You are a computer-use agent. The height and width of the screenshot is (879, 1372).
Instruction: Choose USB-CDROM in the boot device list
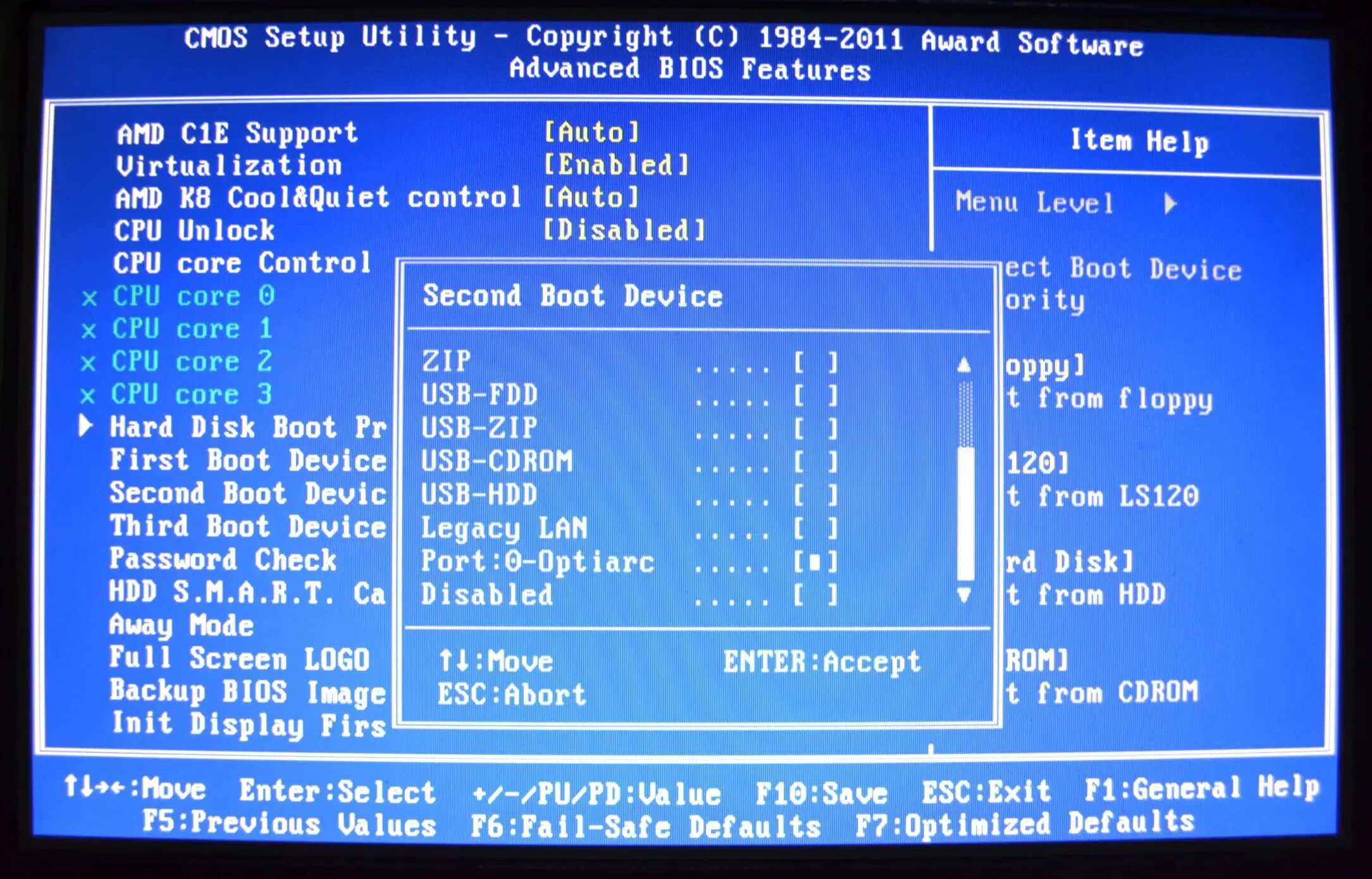497,461
